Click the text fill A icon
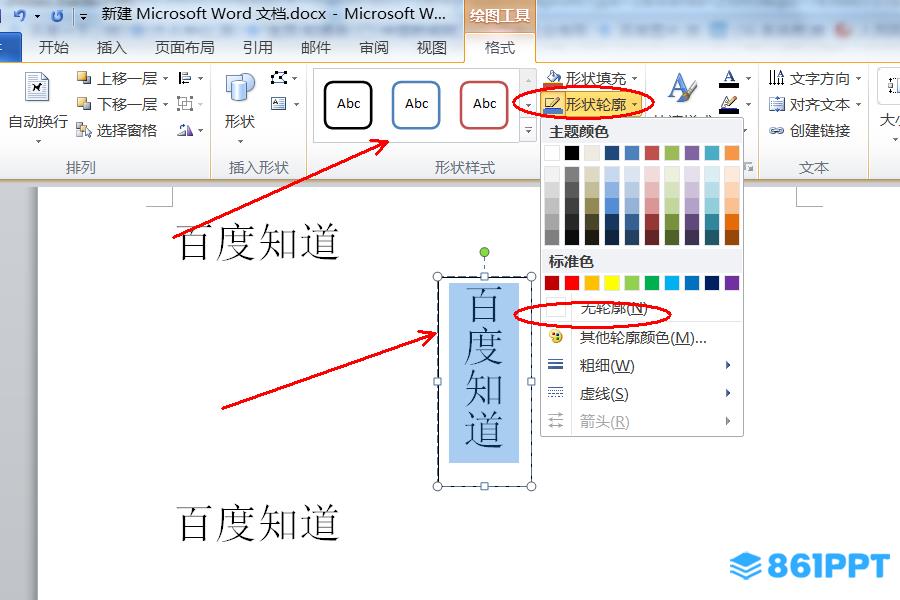This screenshot has width=900, height=600. [729, 78]
